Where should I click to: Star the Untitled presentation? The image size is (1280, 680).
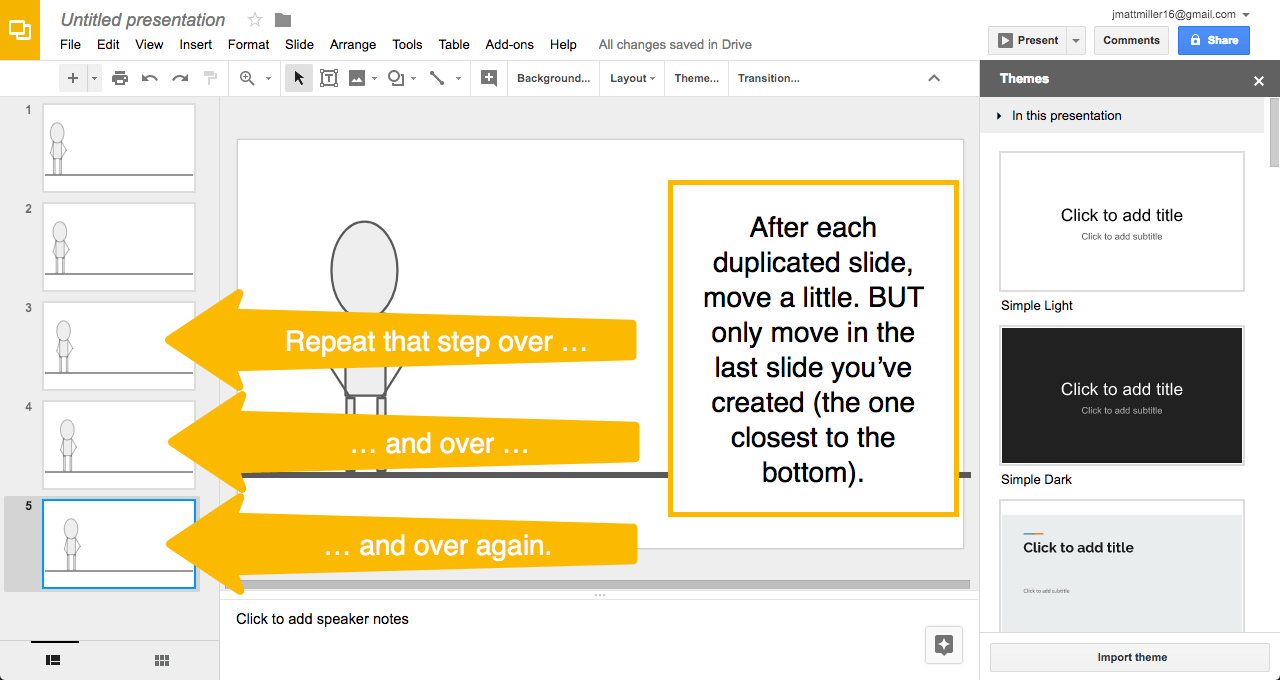click(255, 20)
